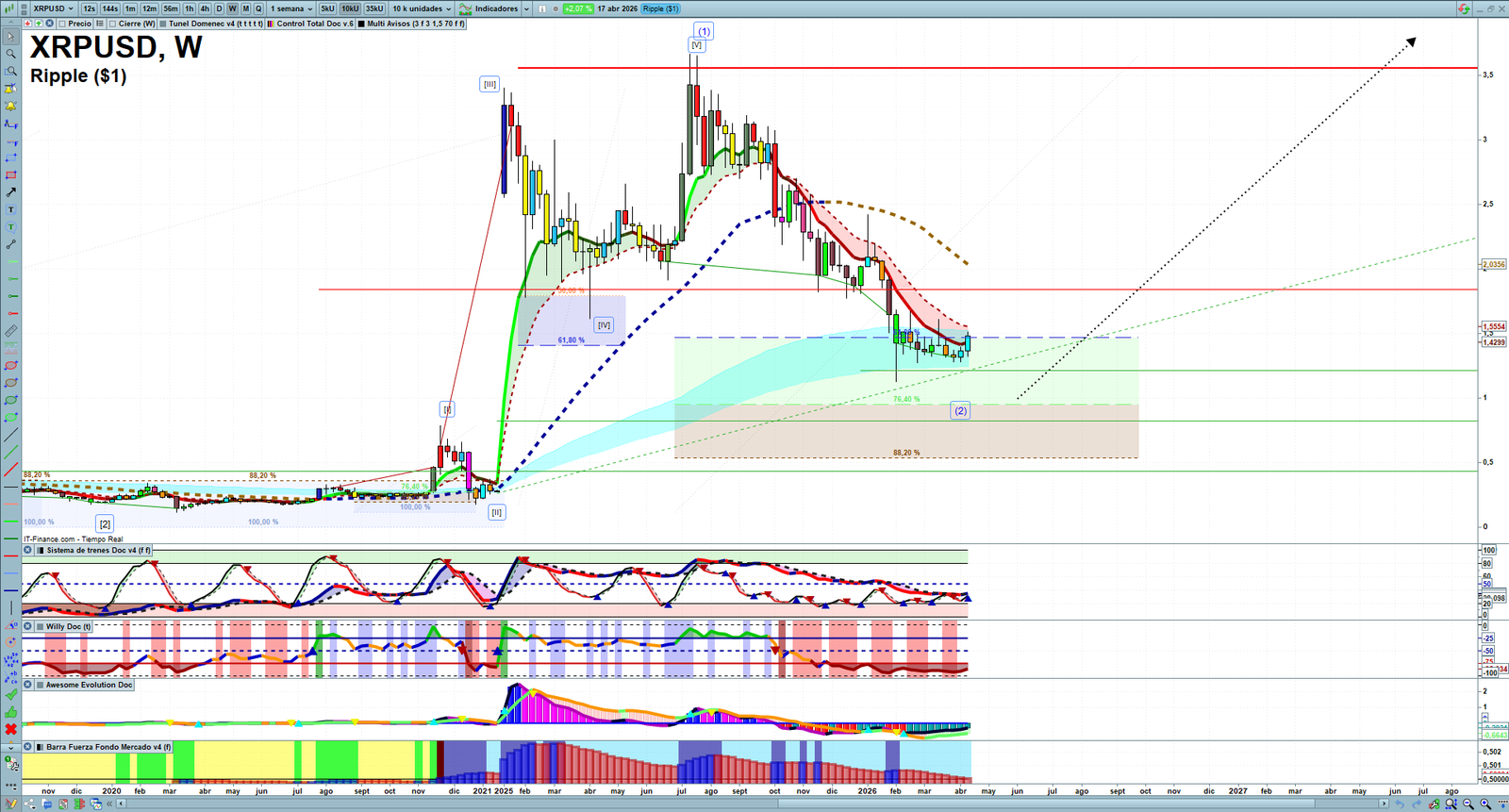Close the Willy Doc panel
This screenshot has height=812, width=1509.
[28, 626]
